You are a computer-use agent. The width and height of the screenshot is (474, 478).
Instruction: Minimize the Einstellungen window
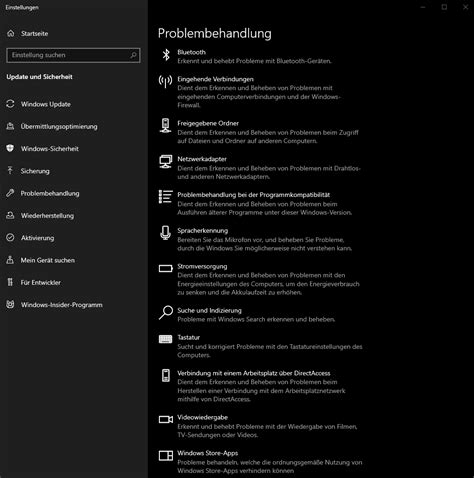click(x=423, y=7)
